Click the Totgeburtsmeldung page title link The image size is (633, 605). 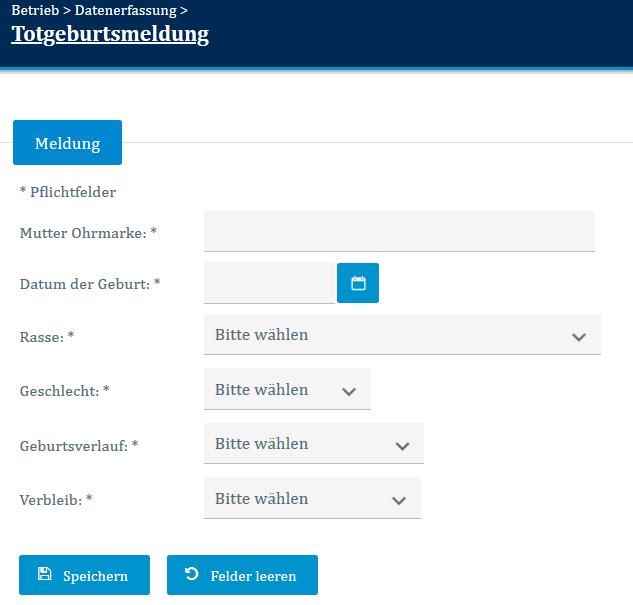click(x=110, y=34)
